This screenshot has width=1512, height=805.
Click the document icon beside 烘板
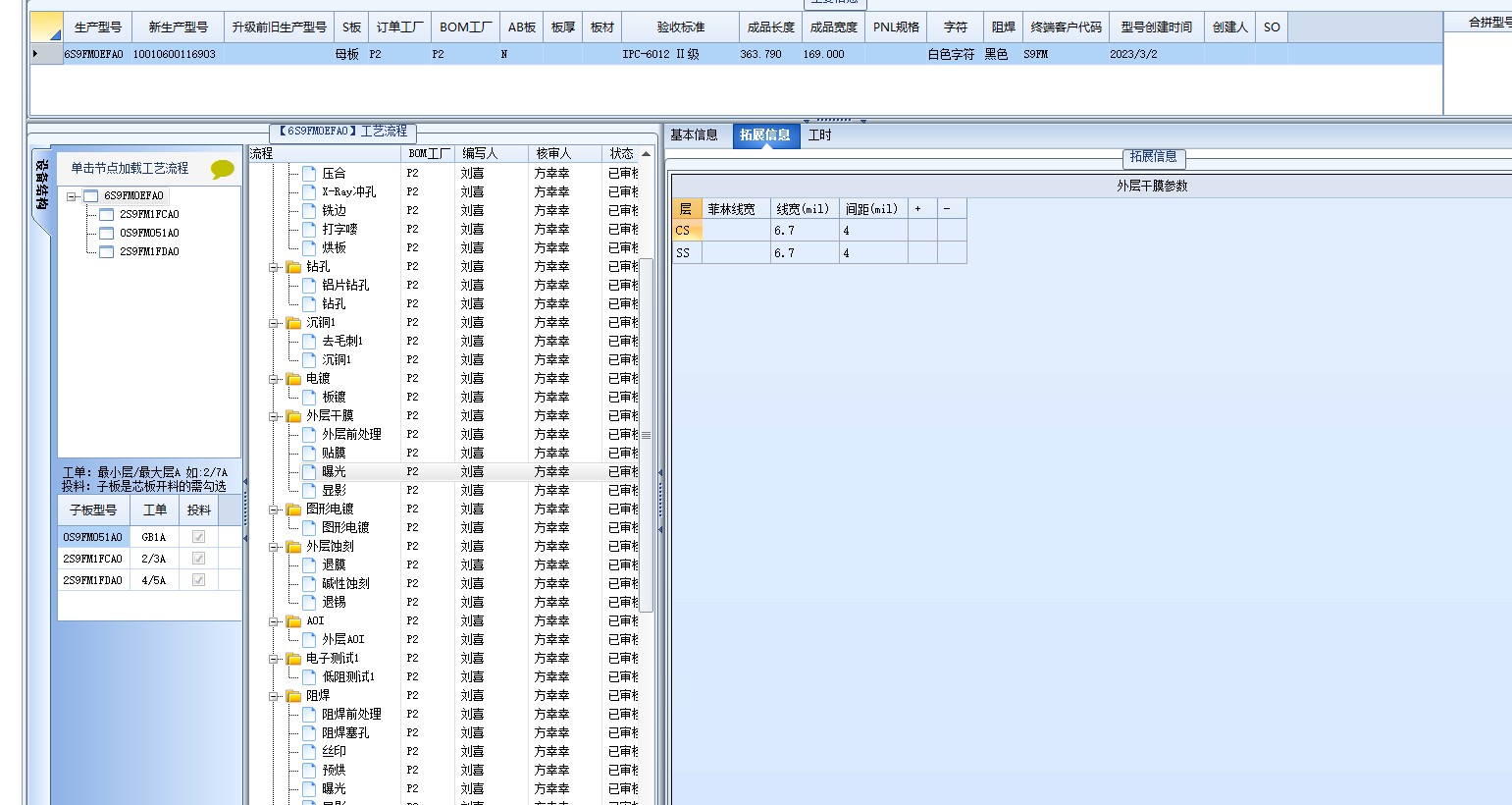[309, 247]
